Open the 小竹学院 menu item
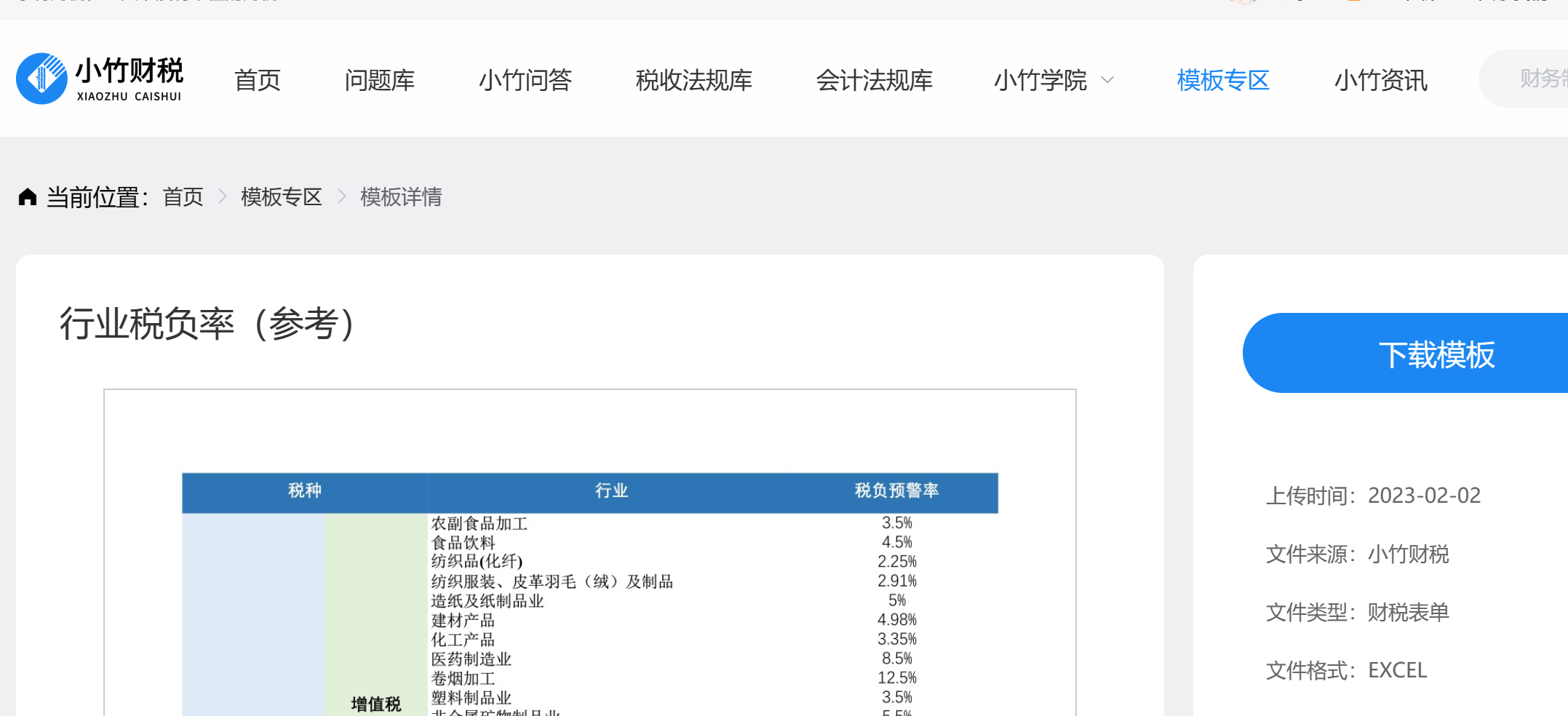The image size is (1568, 716). [x=1040, y=80]
